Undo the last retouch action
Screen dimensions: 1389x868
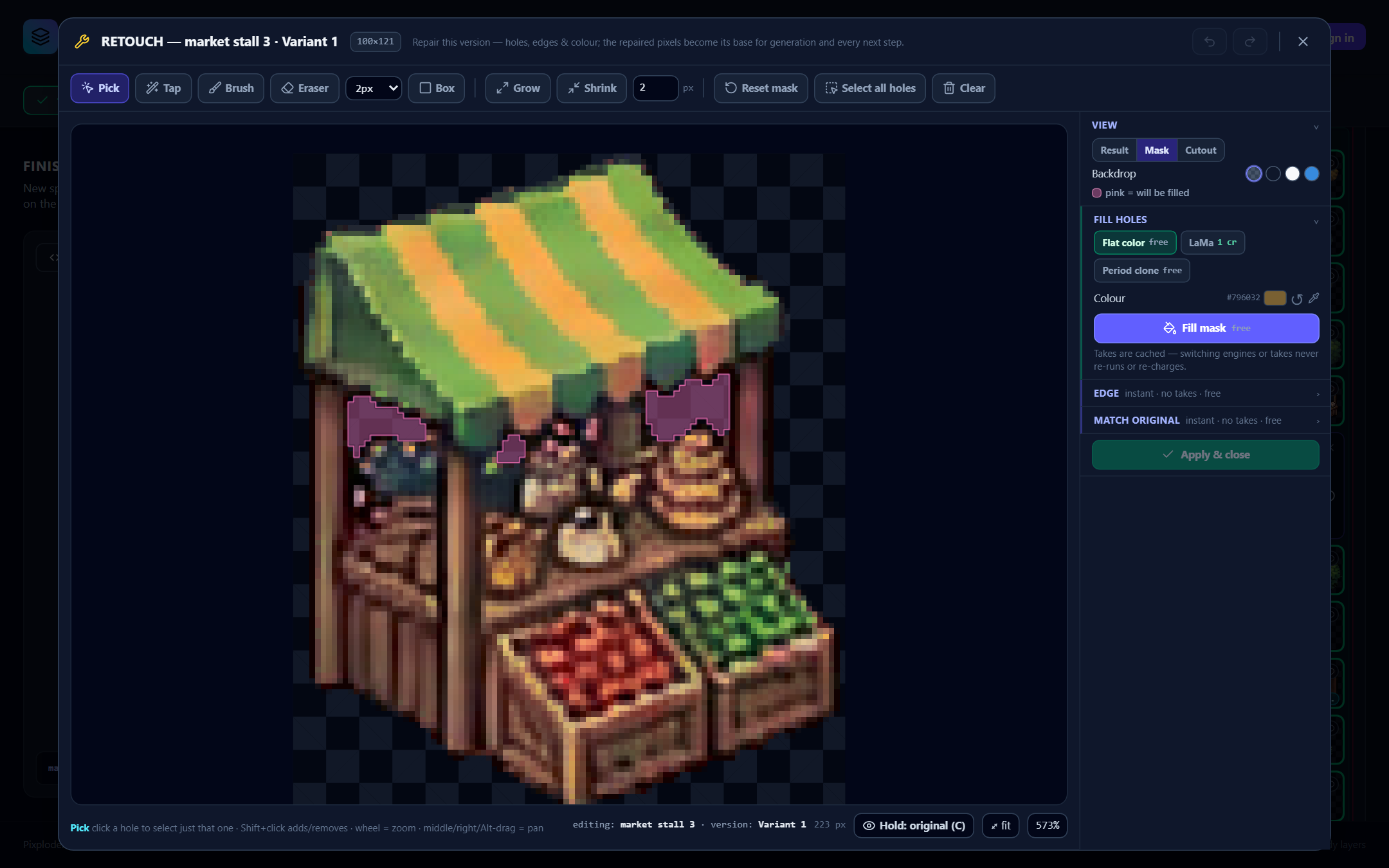pos(1210,42)
